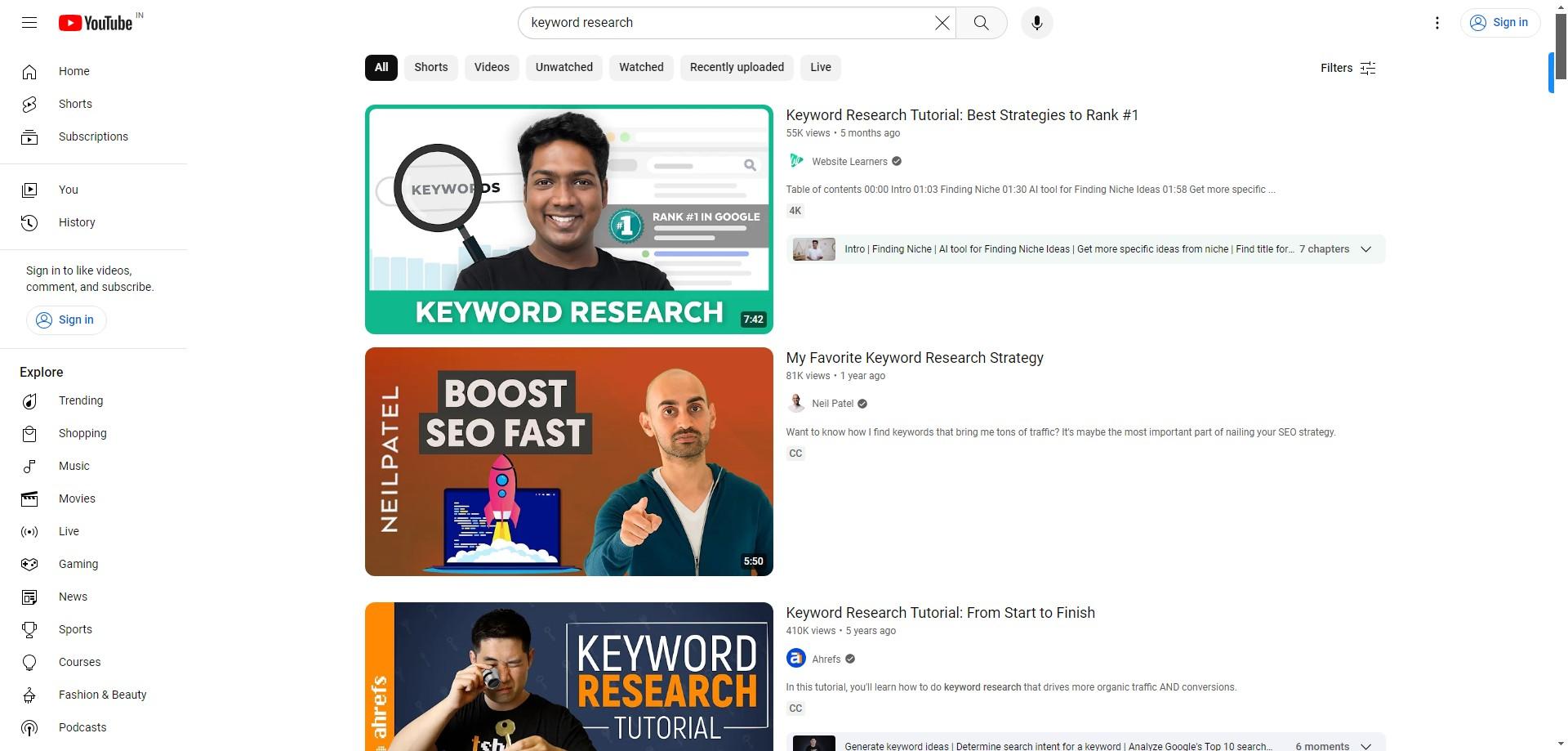Viewport: 1568px width, 751px height.
Task: Open News under Explore
Action: click(94, 597)
